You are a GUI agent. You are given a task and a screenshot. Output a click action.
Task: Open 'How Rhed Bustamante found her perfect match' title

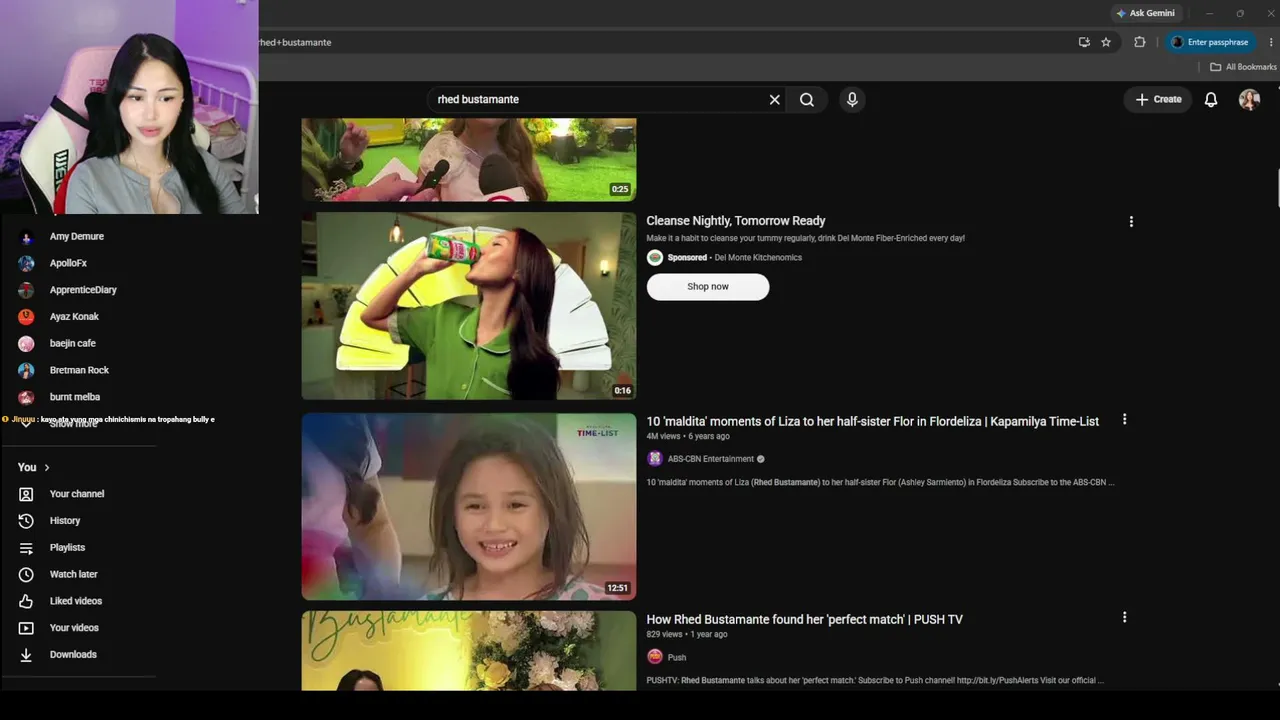coord(805,620)
